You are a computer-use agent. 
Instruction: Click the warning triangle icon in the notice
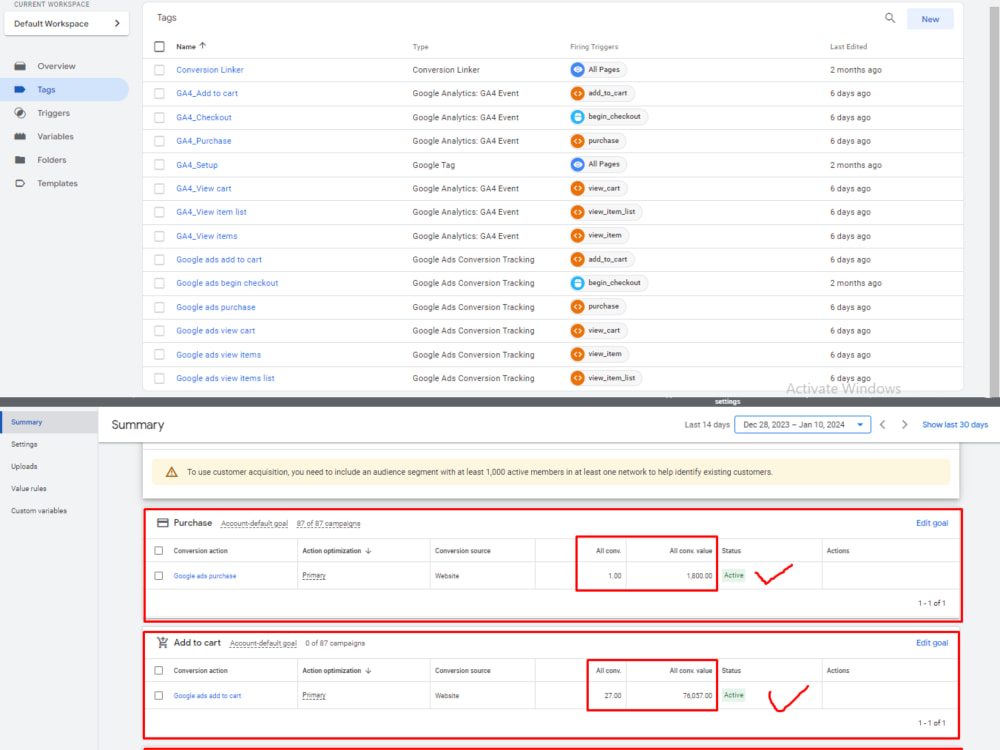tap(172, 472)
